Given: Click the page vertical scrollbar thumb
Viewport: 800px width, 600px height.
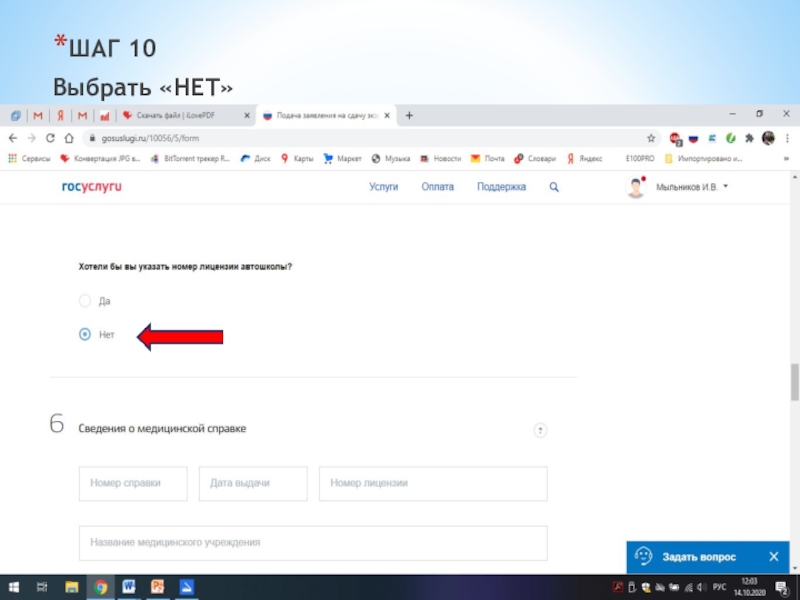Looking at the screenshot, I should [794, 380].
